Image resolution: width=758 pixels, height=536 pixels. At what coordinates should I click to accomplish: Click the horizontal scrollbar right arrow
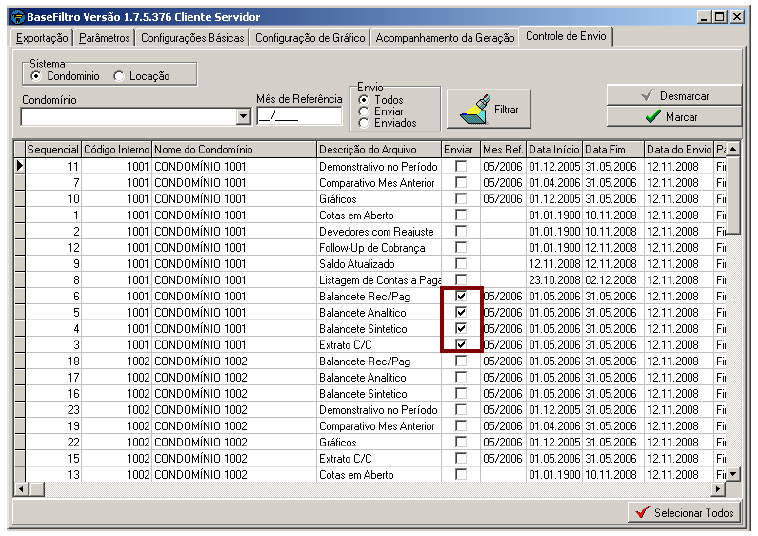(717, 488)
